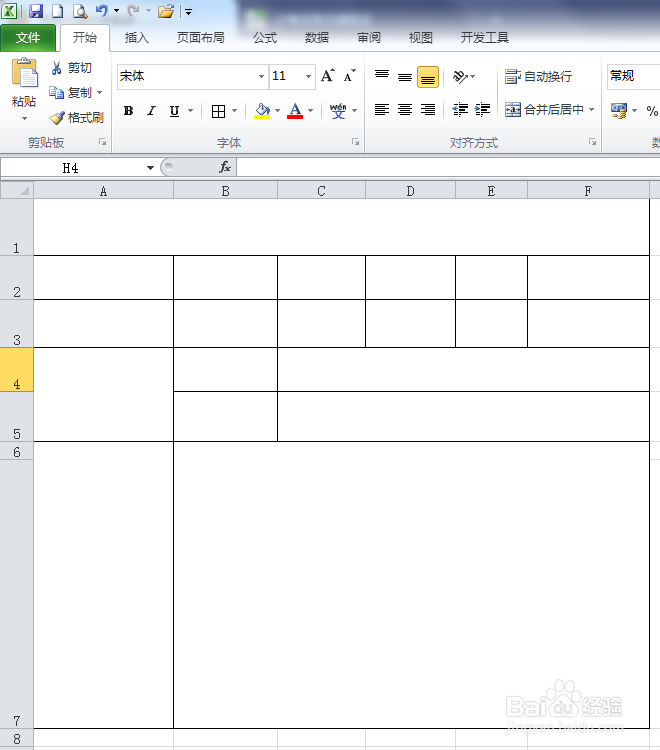Click the font size box showing 11
This screenshot has height=750, width=660.
(x=286, y=76)
